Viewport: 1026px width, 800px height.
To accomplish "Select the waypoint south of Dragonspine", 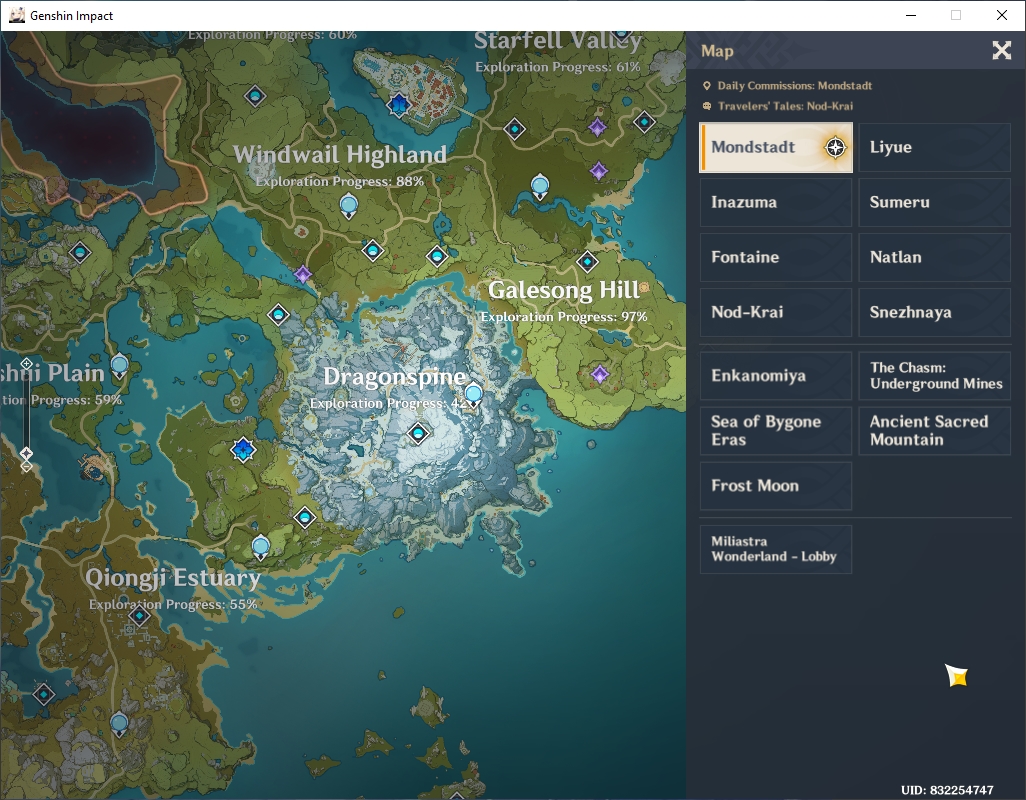I will pos(305,517).
